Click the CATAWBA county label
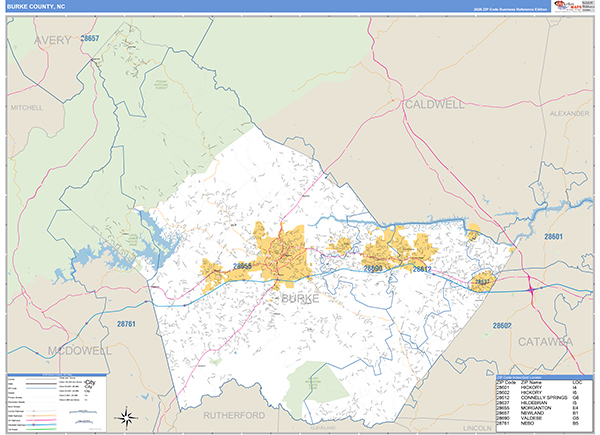 tap(545, 342)
